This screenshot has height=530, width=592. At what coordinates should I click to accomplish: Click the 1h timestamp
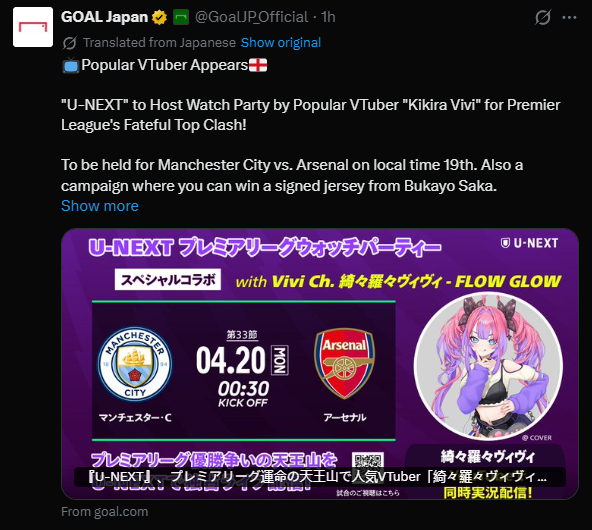click(328, 17)
